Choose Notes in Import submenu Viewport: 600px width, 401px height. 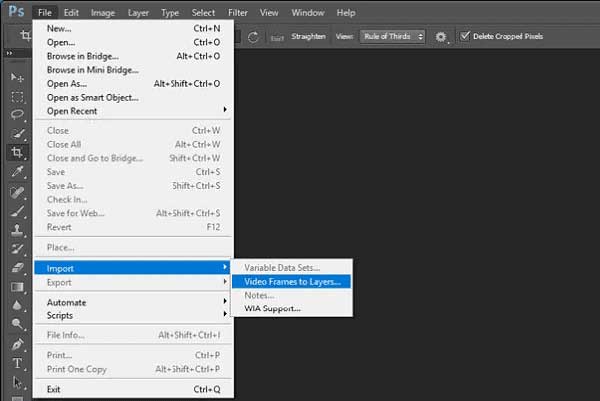tap(291, 295)
